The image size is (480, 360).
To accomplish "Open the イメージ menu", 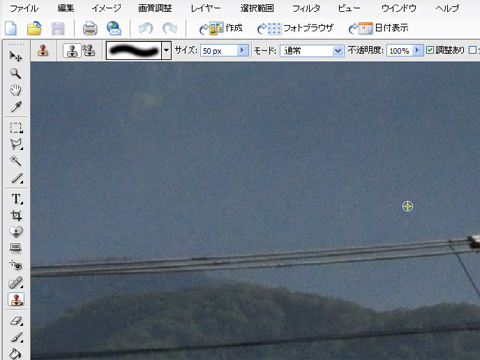I will click(x=107, y=8).
